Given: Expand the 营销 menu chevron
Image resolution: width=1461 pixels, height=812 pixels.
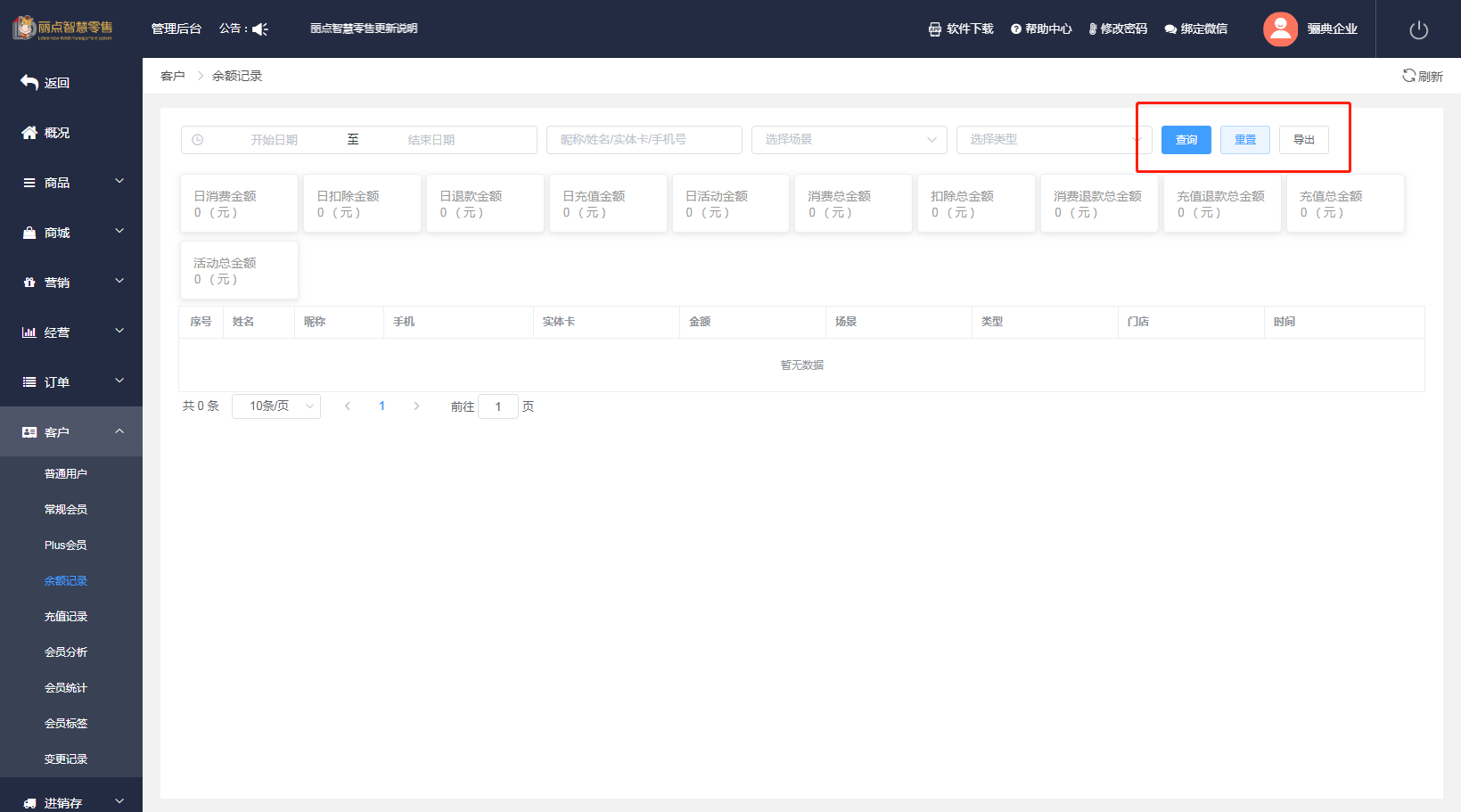Looking at the screenshot, I should point(119,281).
